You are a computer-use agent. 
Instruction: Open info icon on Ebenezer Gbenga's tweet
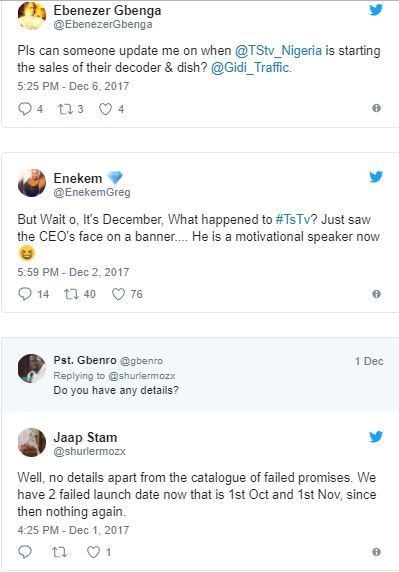pos(376,108)
